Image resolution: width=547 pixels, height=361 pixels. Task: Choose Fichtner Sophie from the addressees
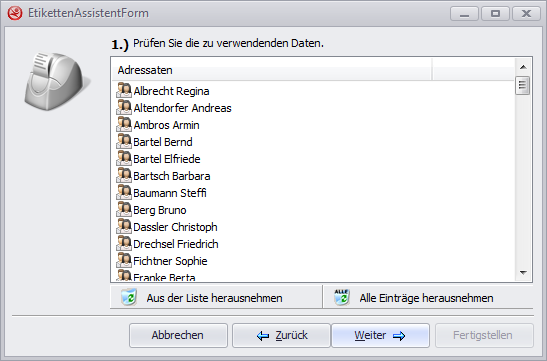pos(170,261)
